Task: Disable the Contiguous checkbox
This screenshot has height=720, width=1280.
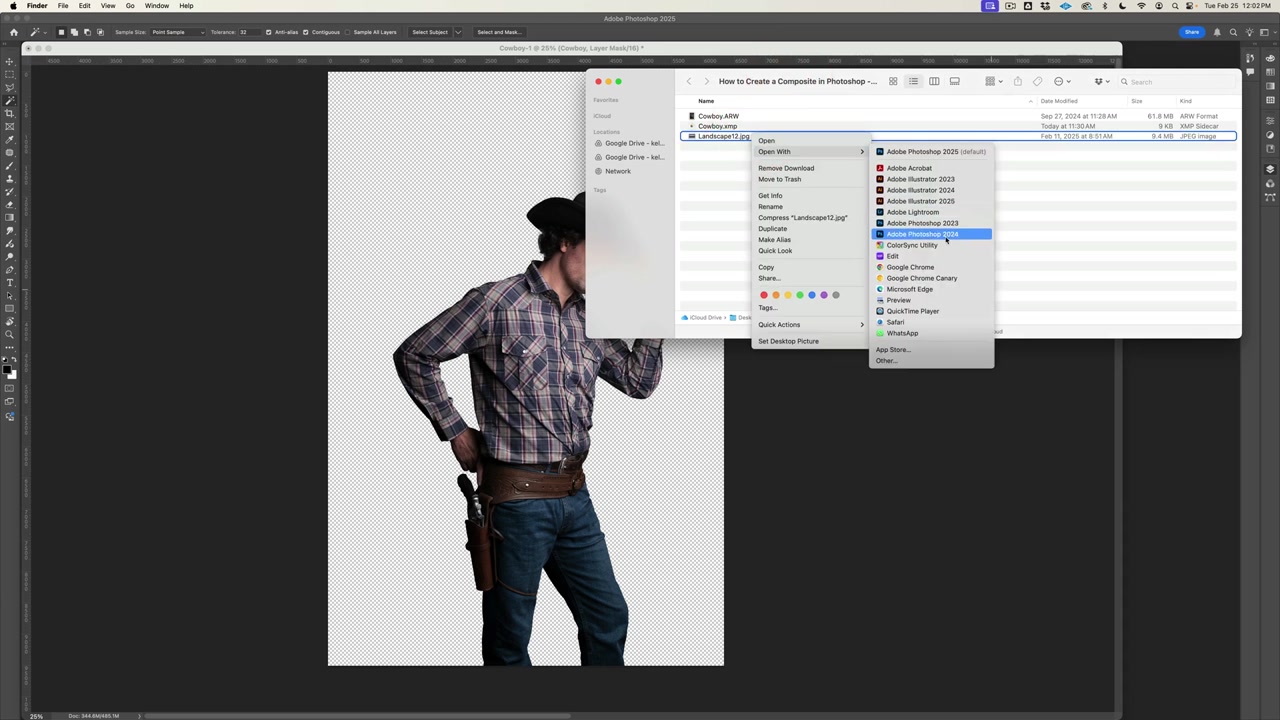Action: (x=306, y=32)
